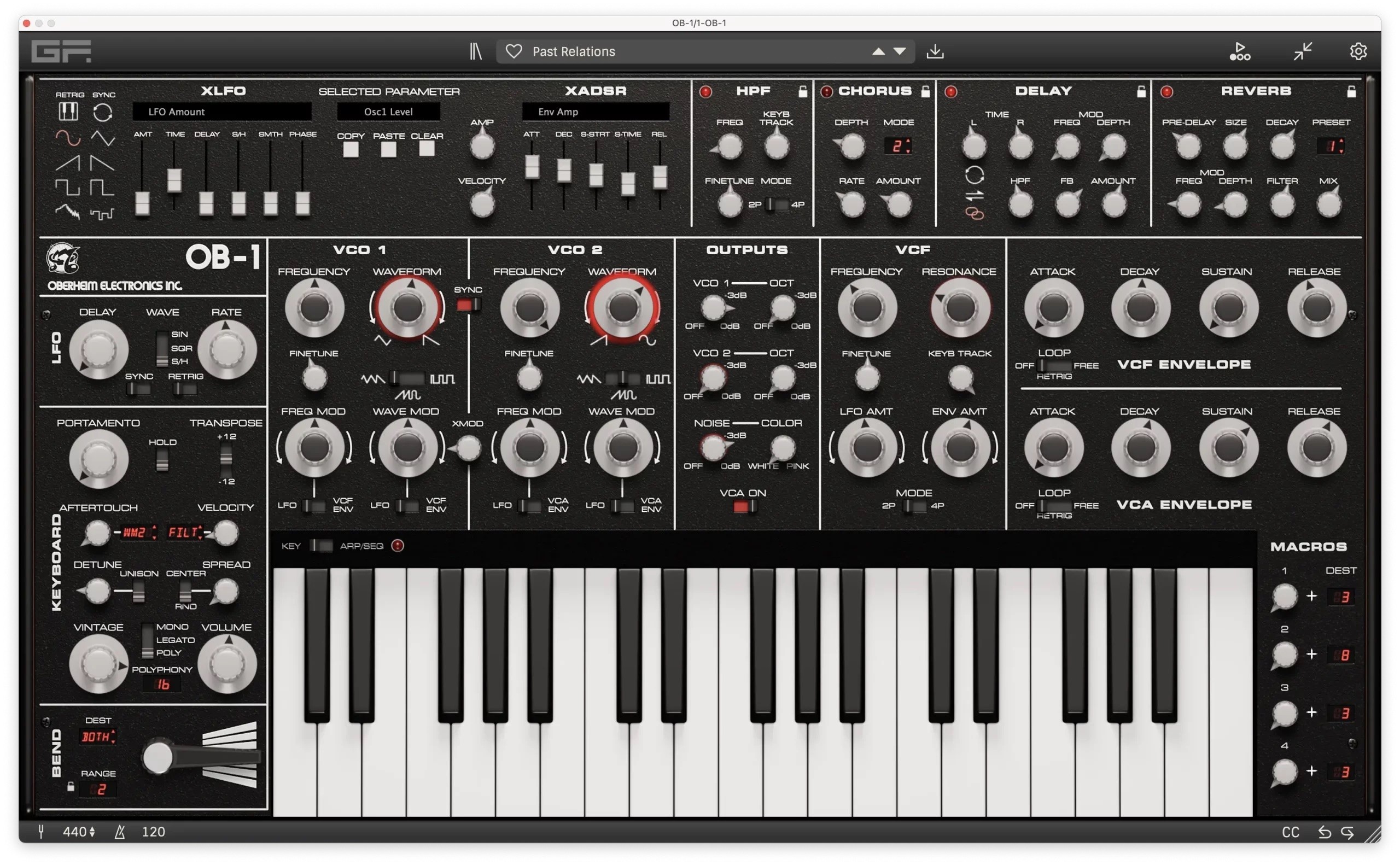
Task: Switch the KEY / ARP/SEQ toggle
Action: pyautogui.click(x=321, y=546)
